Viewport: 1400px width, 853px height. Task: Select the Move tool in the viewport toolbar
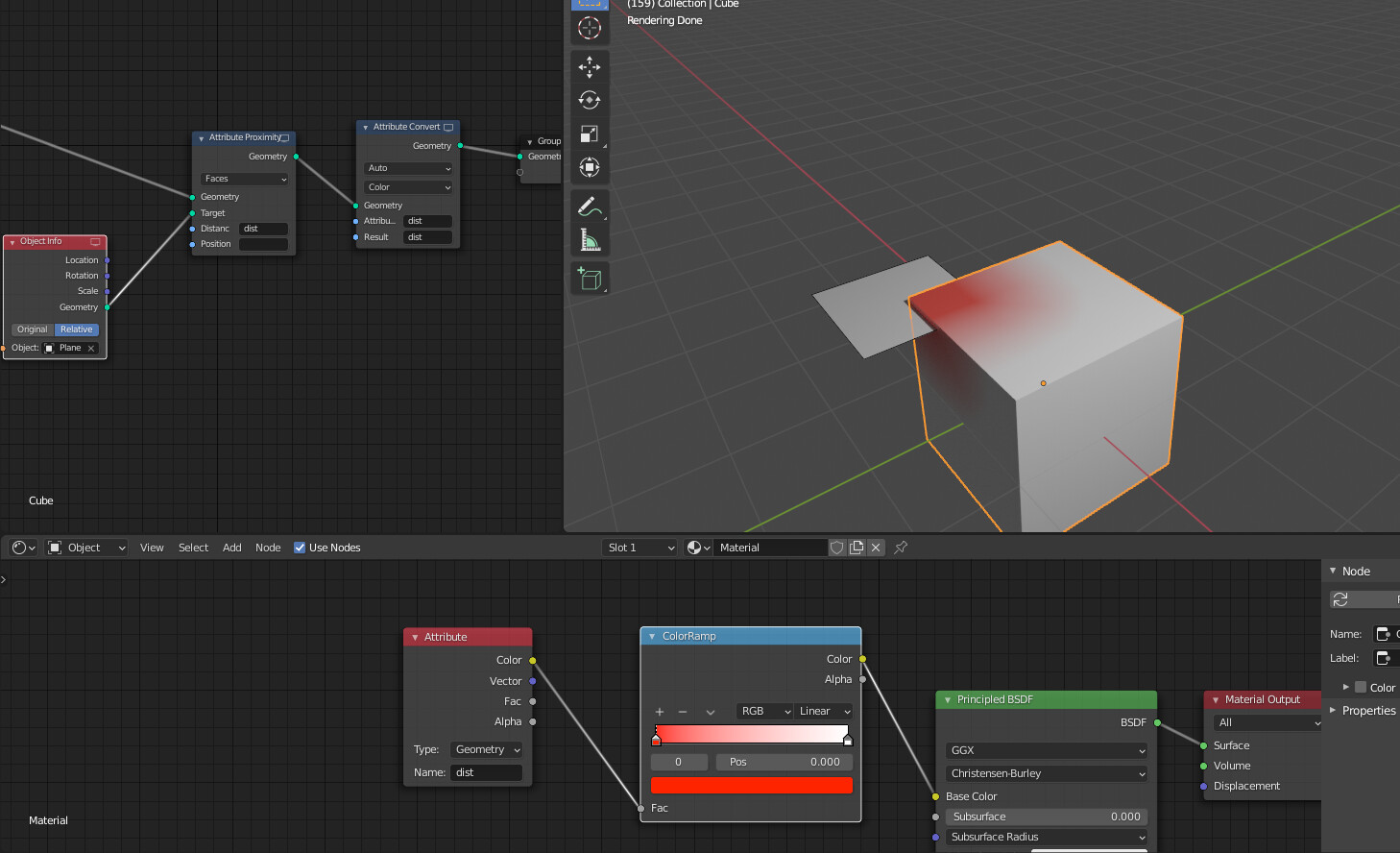tap(589, 66)
